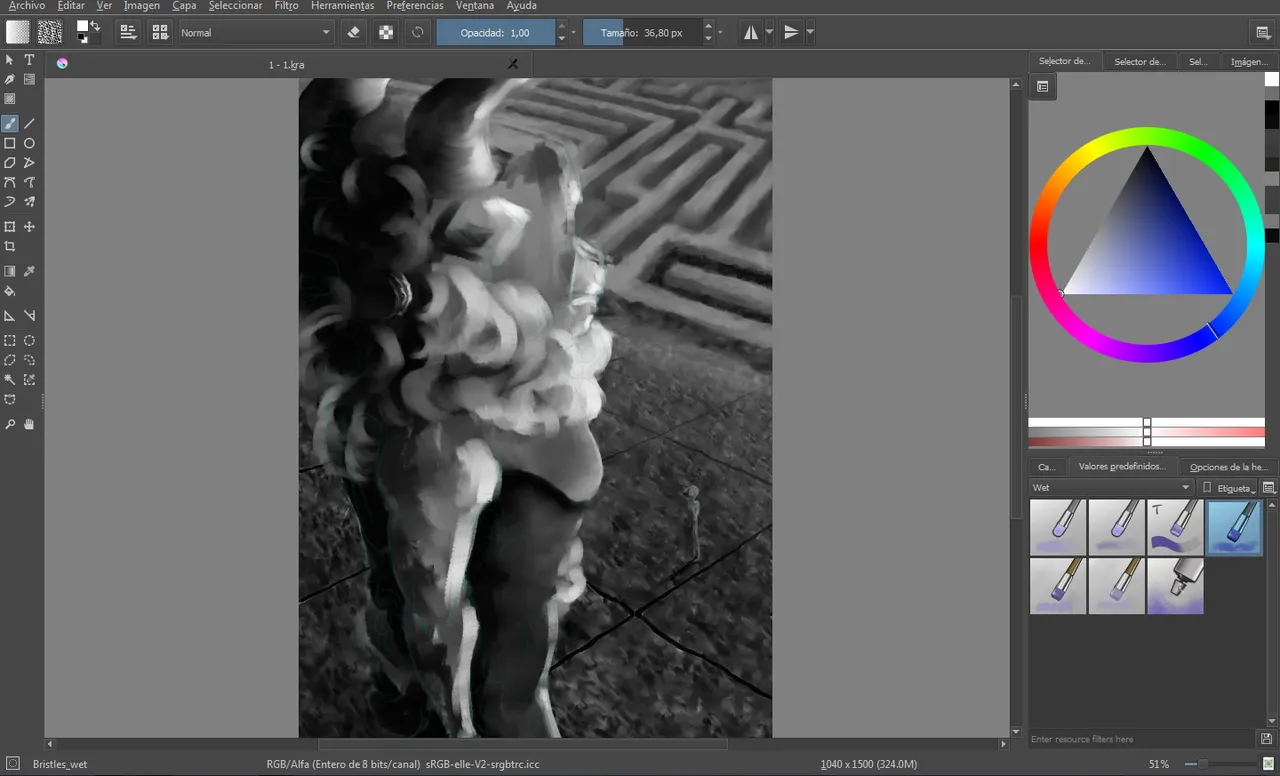Select the Ellipse tool

(30, 143)
